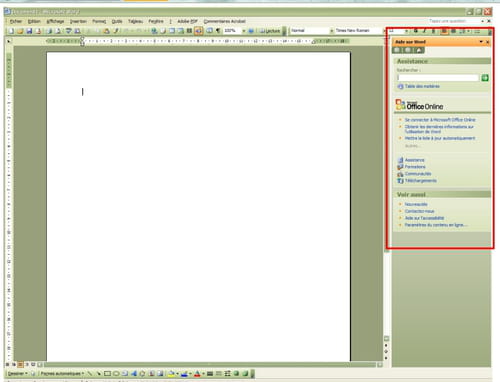Open the Insertion menu
The image size is (500, 382).
click(78, 21)
